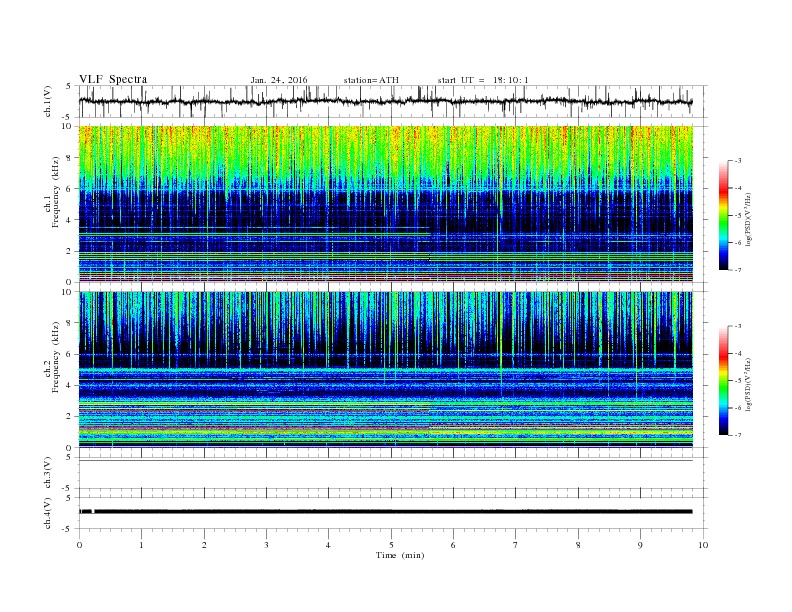The width and height of the screenshot is (792, 612).
Task: Click the "ch.4(V)" axis label
Action: [x=48, y=513]
